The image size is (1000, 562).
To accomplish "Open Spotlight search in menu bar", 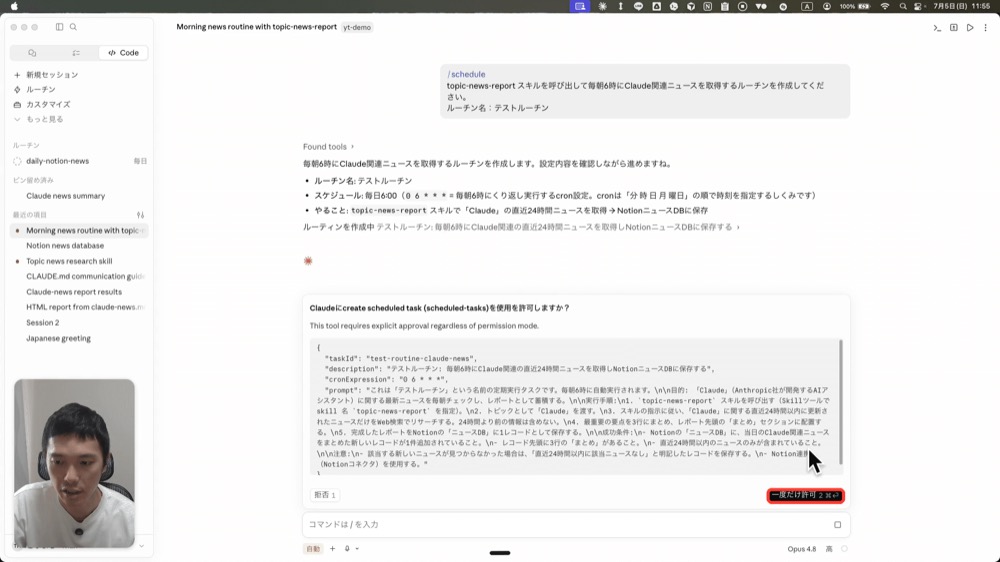I will pos(902,6).
